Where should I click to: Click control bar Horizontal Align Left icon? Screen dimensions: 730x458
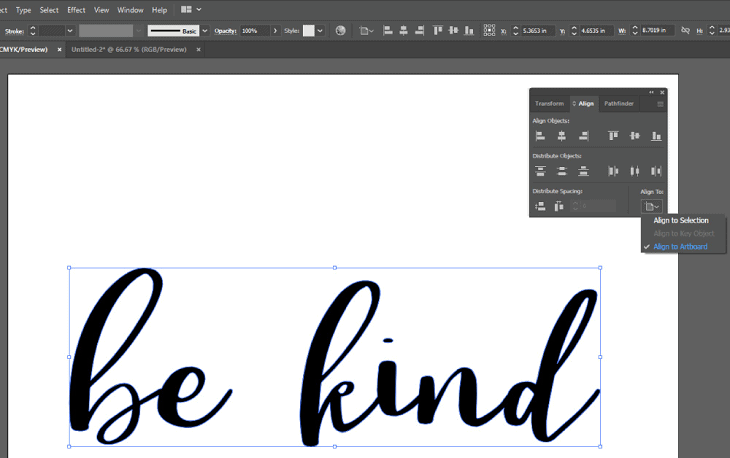387,31
